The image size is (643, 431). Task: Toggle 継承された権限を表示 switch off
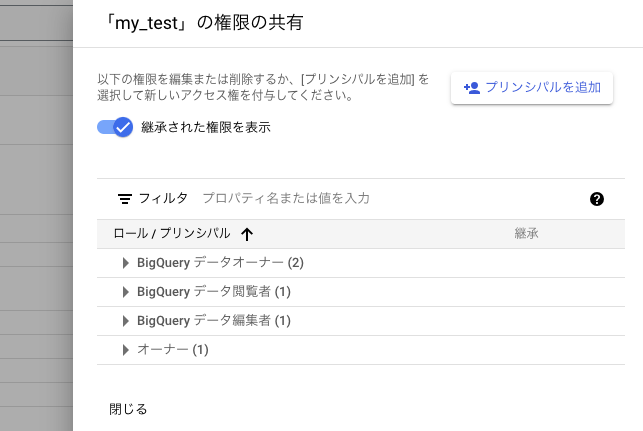[115, 127]
